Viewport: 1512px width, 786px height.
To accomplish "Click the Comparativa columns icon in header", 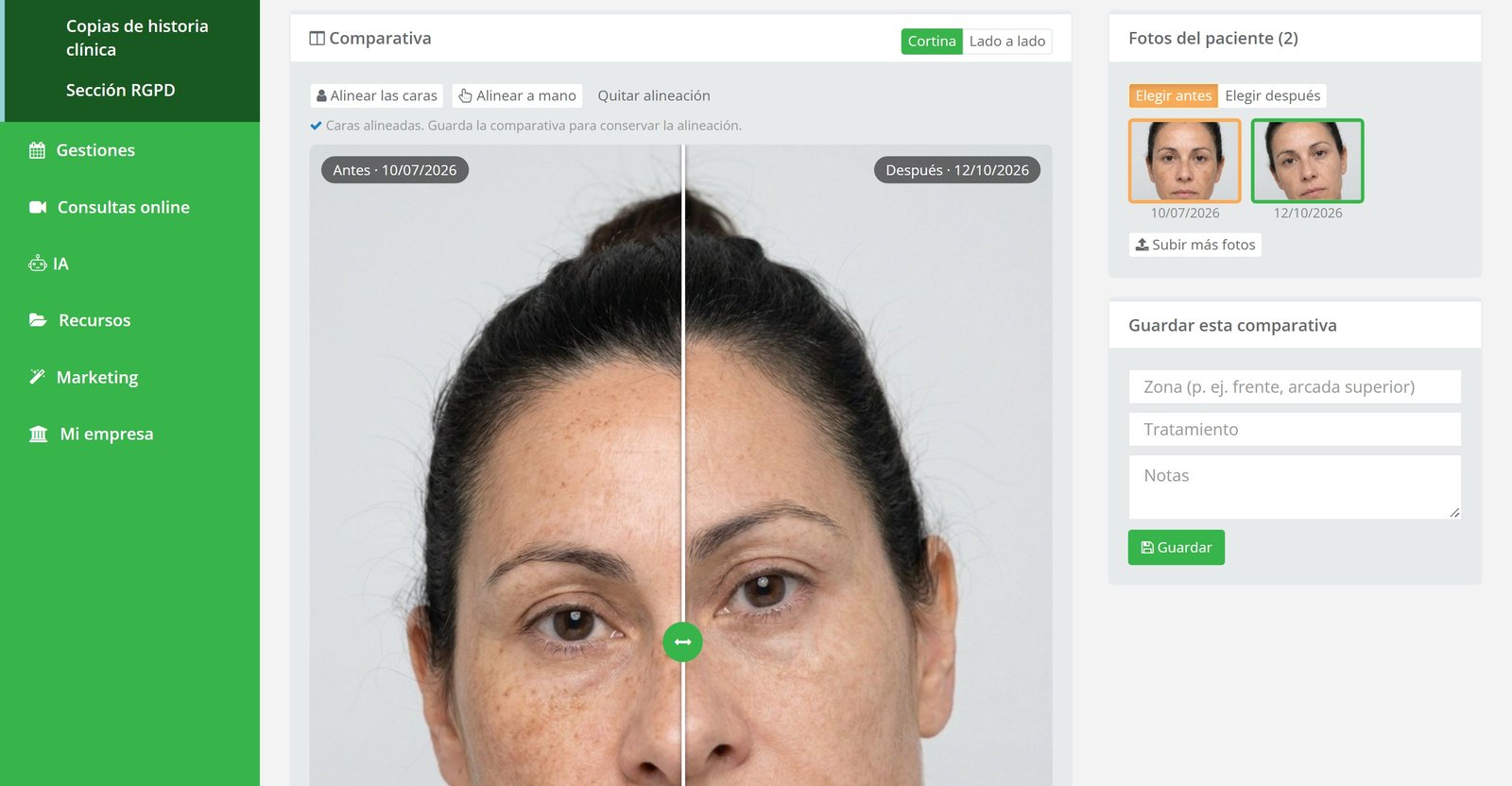I will [318, 39].
